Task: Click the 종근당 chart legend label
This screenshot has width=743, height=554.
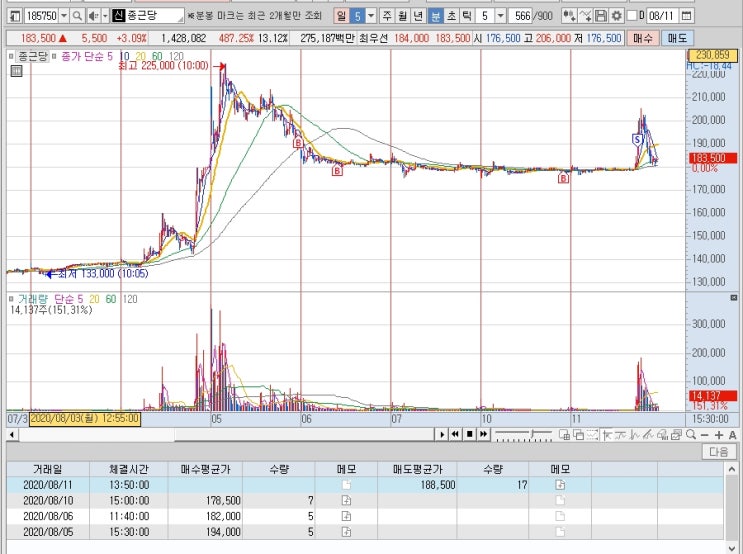Action: [x=33, y=56]
